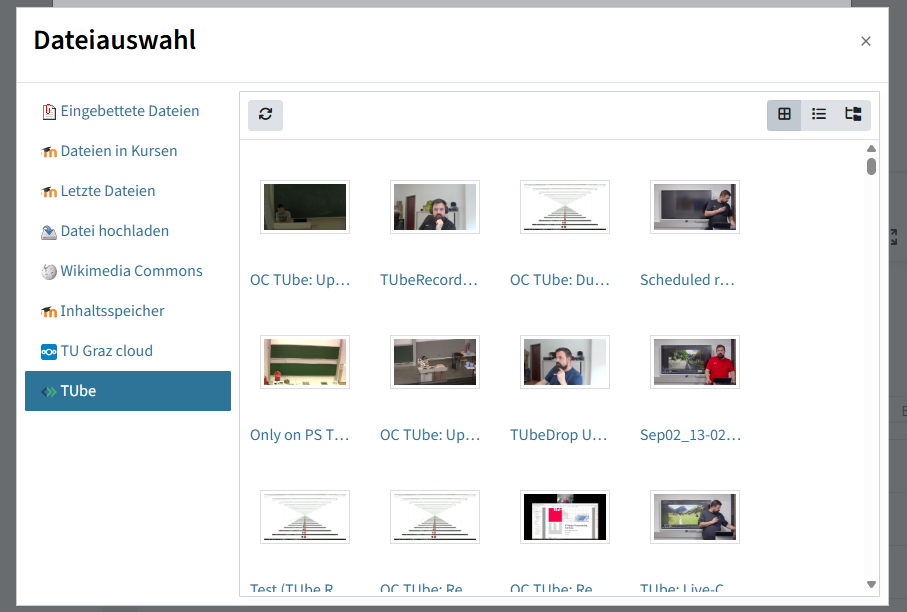The width and height of the screenshot is (907, 612).
Task: Click the TUbe arrows icon
Action: pos(49,392)
